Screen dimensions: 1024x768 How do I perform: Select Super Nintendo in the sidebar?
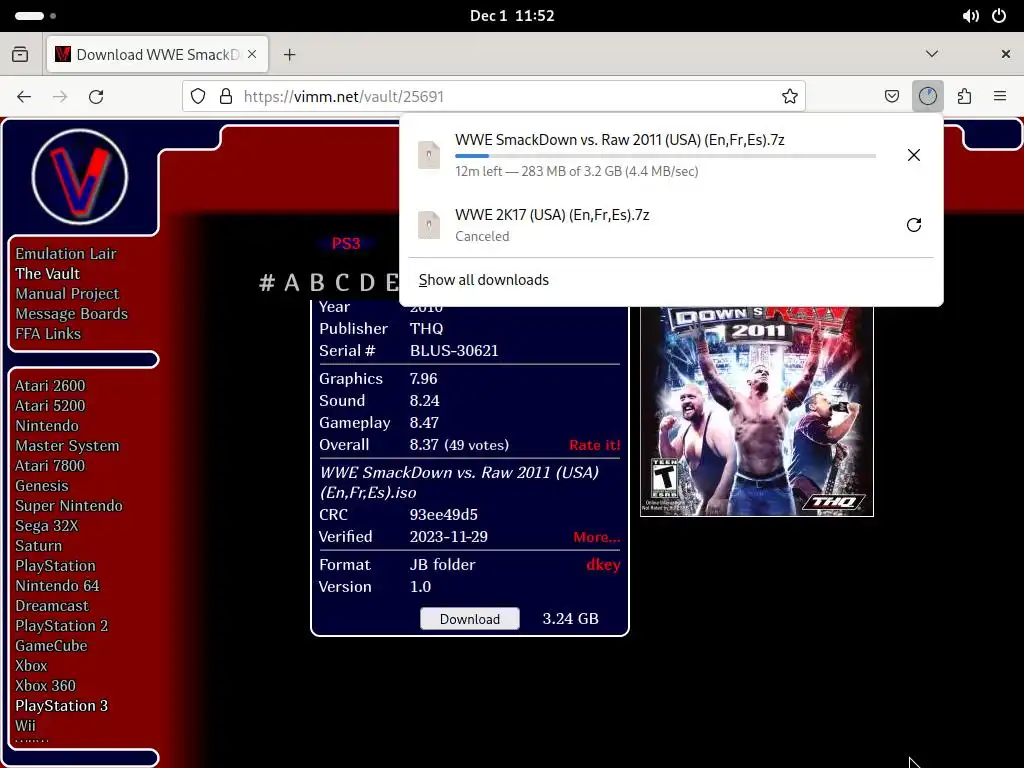tap(69, 505)
